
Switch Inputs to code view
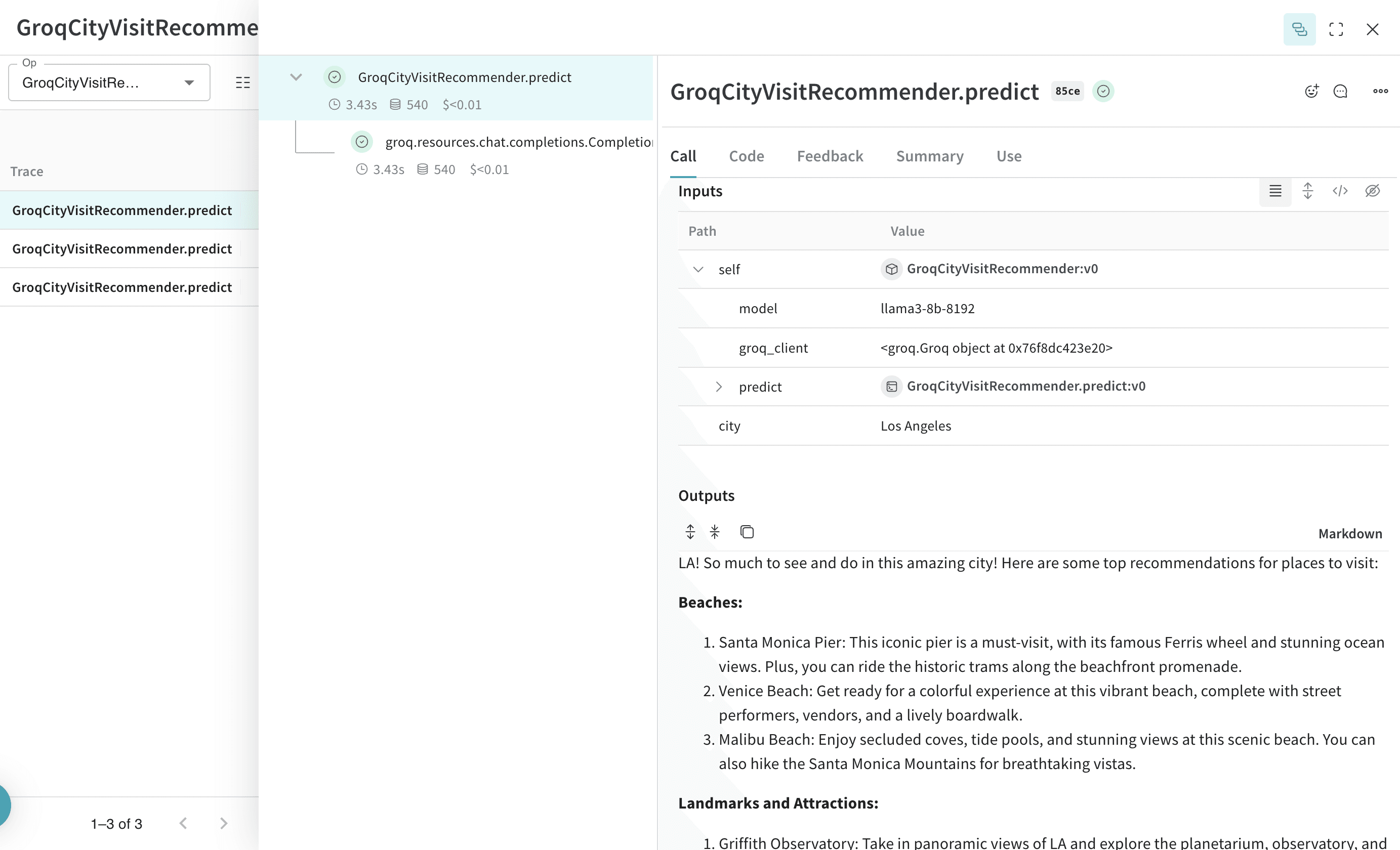coord(1340,191)
